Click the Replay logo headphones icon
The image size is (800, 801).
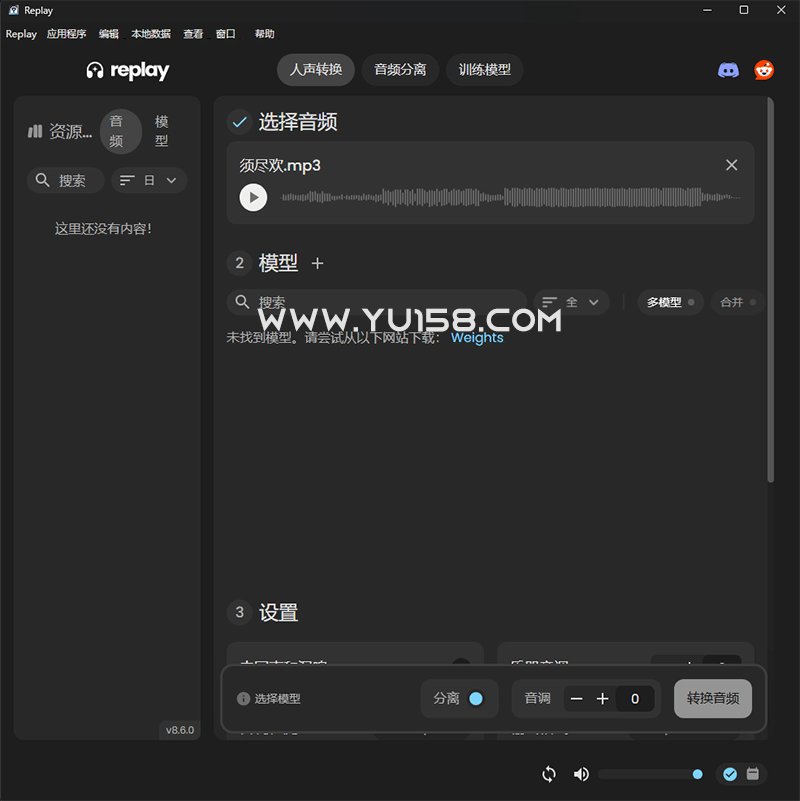(x=94, y=70)
